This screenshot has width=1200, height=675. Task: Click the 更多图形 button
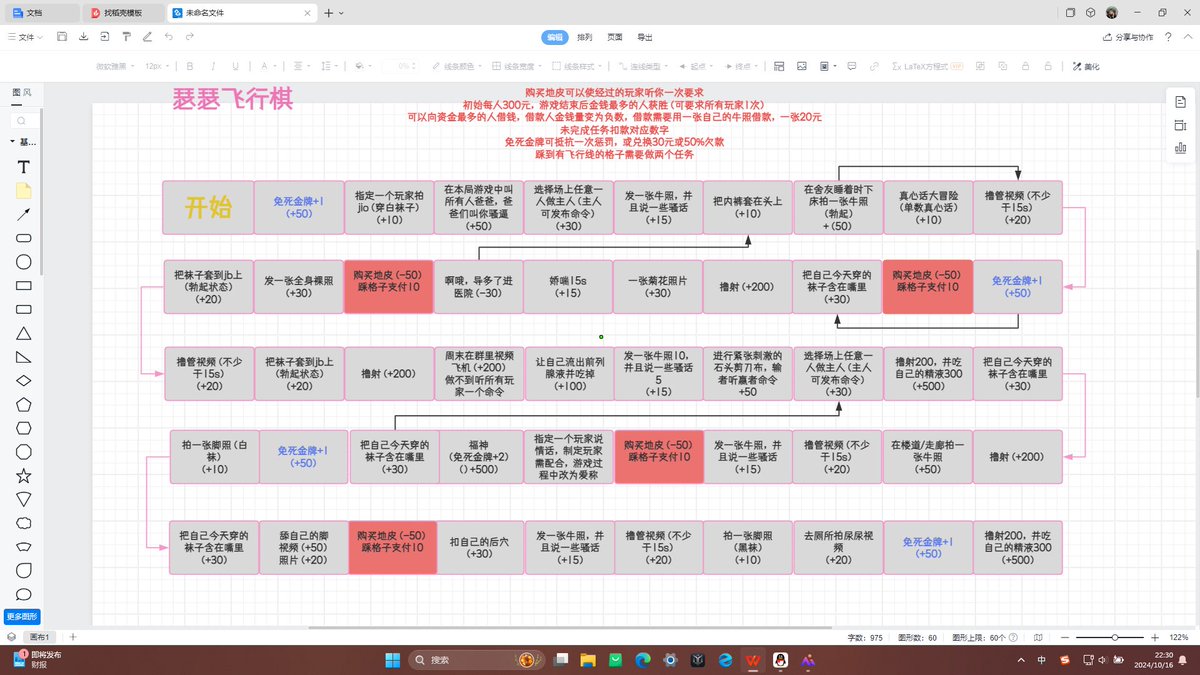tap(23, 616)
